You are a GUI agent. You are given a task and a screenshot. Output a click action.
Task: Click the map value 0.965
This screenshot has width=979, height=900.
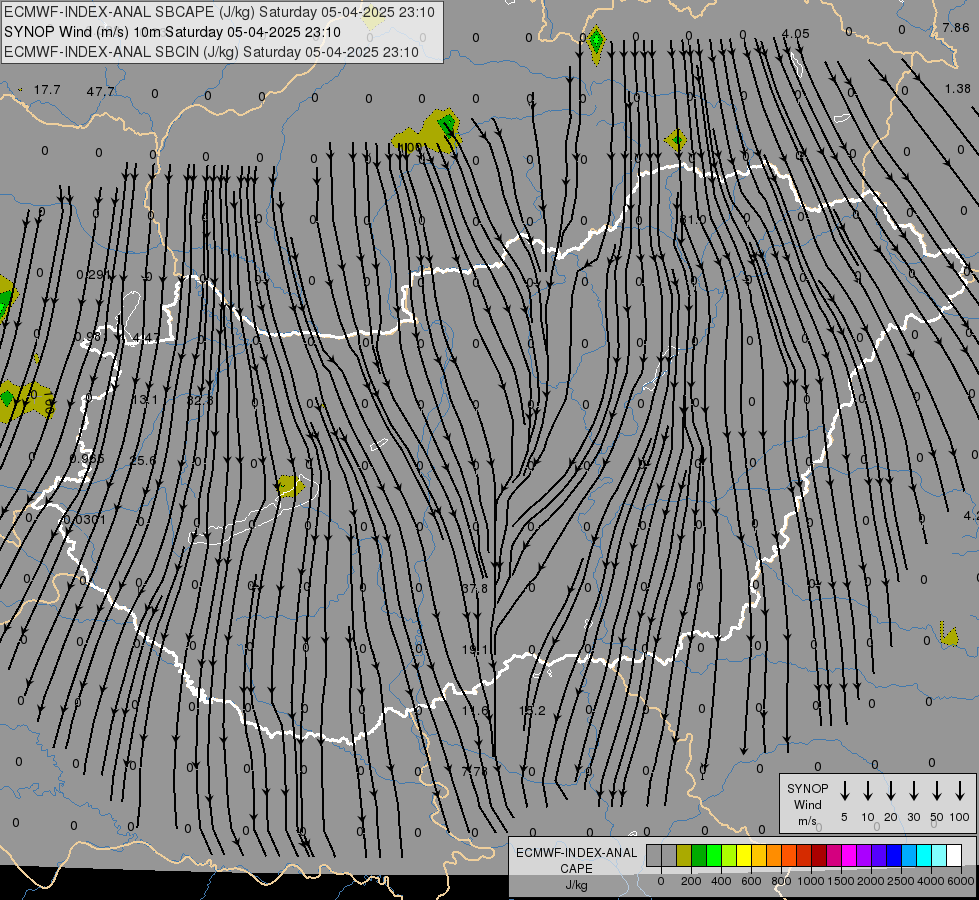click(x=87, y=459)
